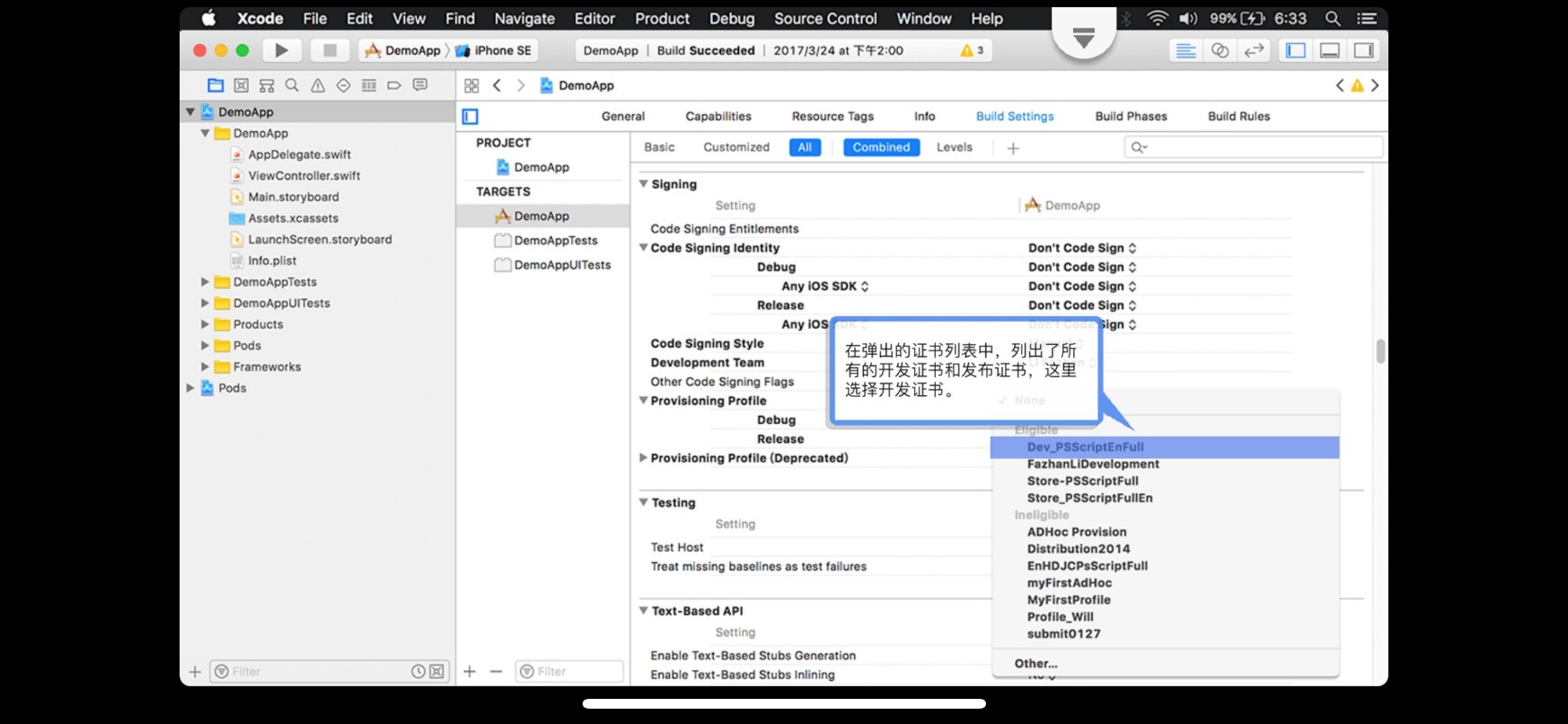Add file with navigator plus button
Image resolution: width=1568 pixels, height=724 pixels.
tap(195, 671)
